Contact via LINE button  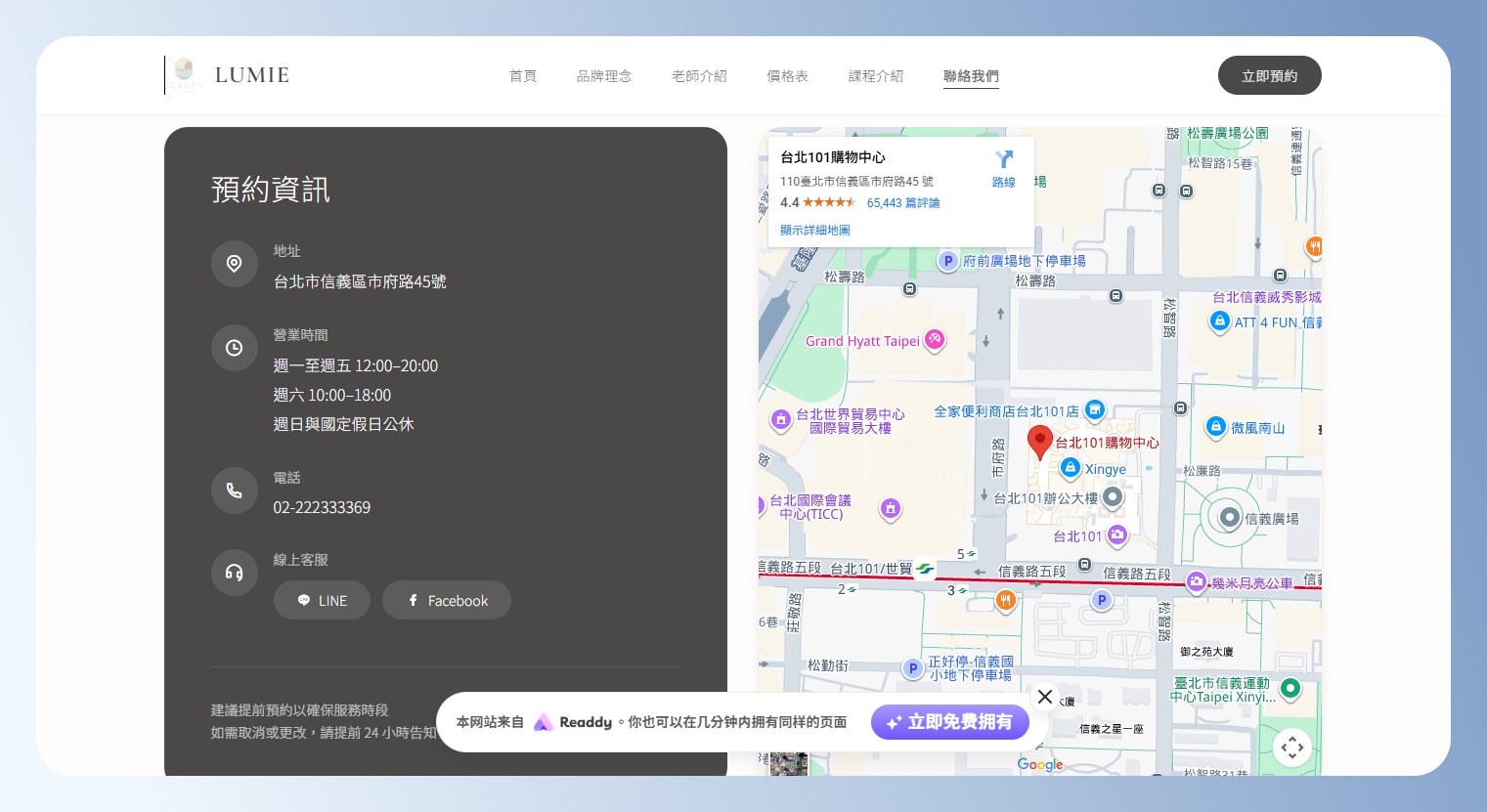tap(322, 600)
